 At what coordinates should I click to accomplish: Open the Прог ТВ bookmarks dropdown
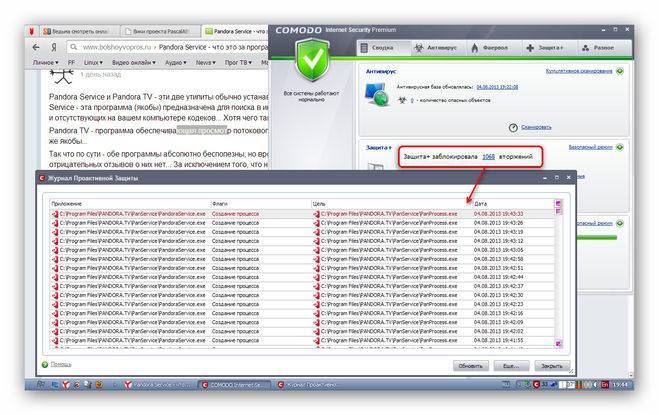coord(238,62)
